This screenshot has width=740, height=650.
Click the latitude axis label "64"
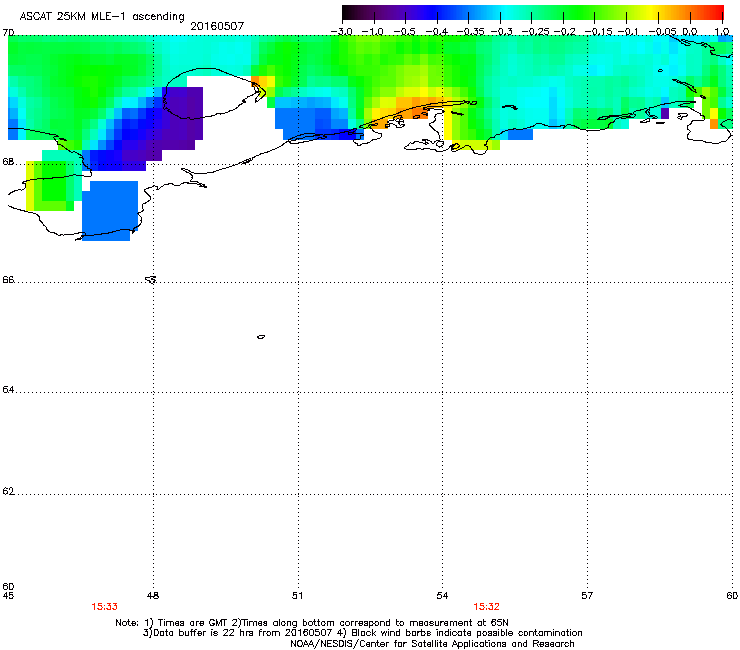(x=8, y=390)
